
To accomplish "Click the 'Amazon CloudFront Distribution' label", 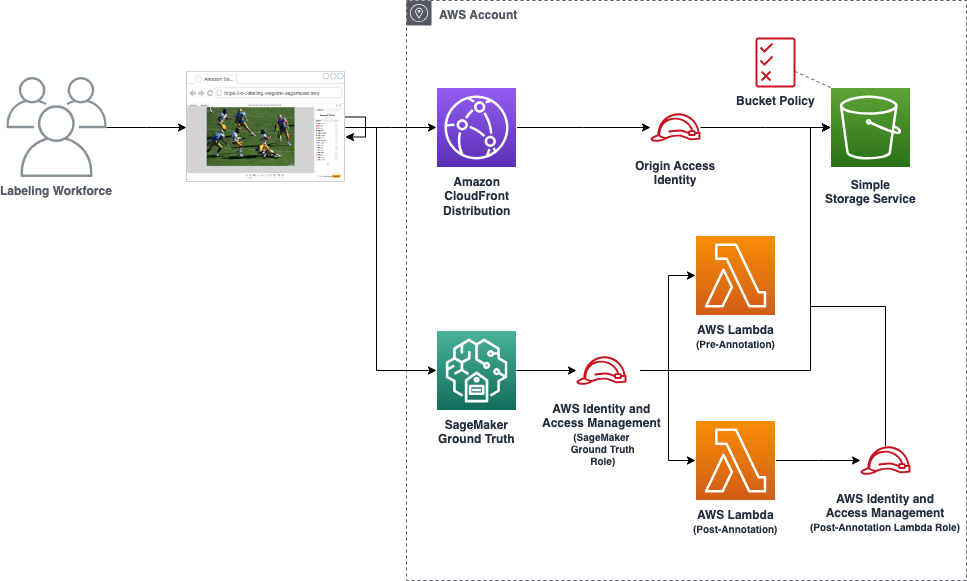I will pyautogui.click(x=476, y=196).
